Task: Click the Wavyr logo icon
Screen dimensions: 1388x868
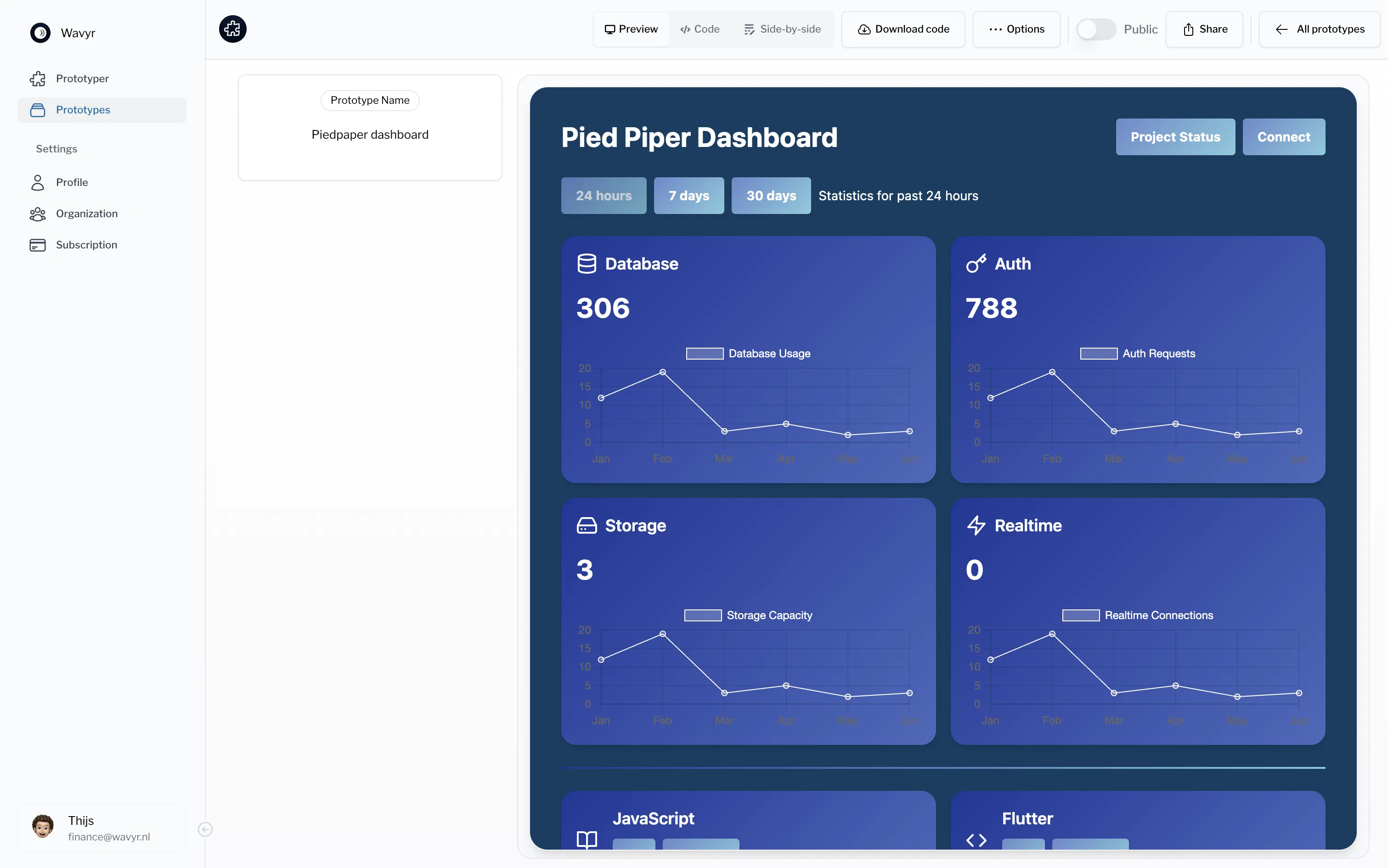Action: [x=40, y=32]
